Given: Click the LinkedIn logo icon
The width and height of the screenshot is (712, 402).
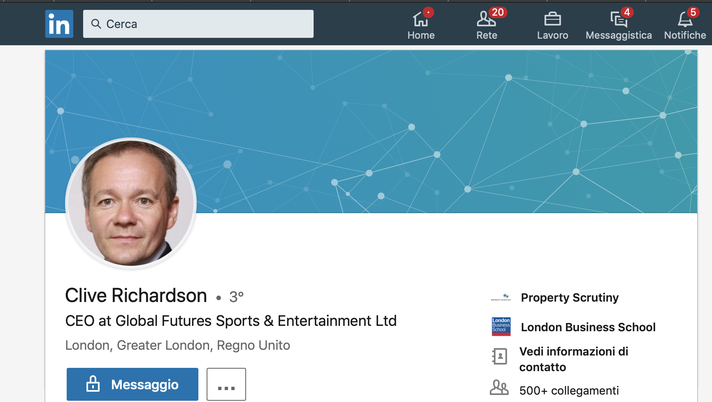Looking at the screenshot, I should coord(59,24).
